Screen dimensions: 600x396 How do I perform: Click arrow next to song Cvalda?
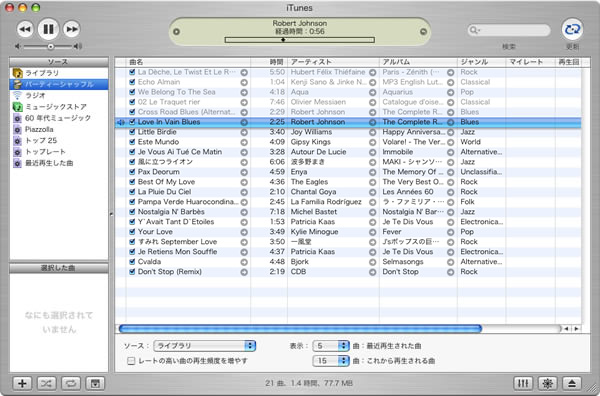coord(244,262)
